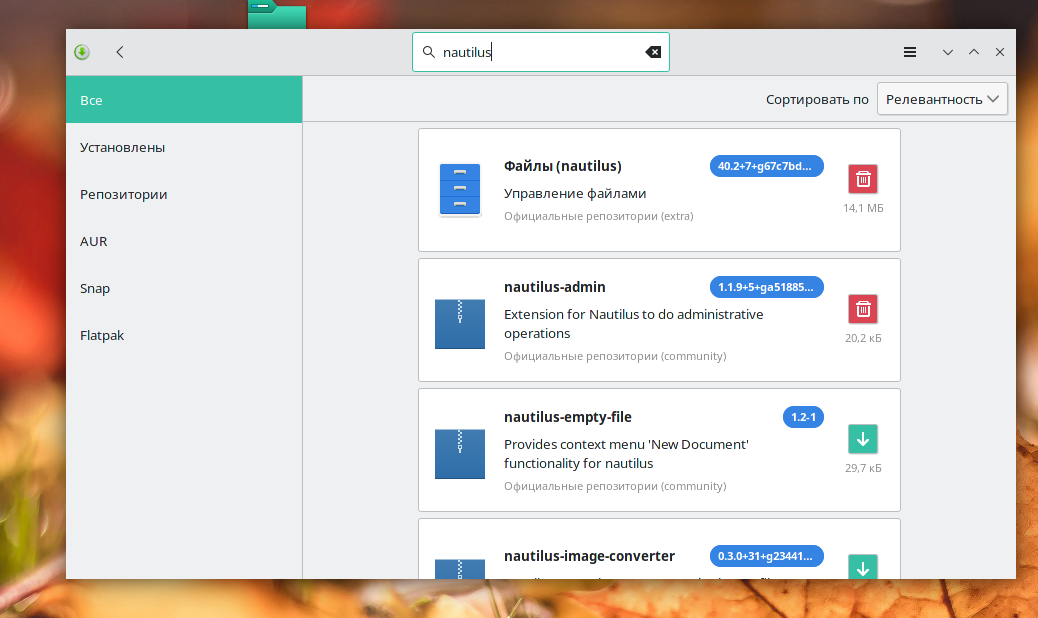Click Provides context menu 'New Document' description

pyautogui.click(x=626, y=454)
